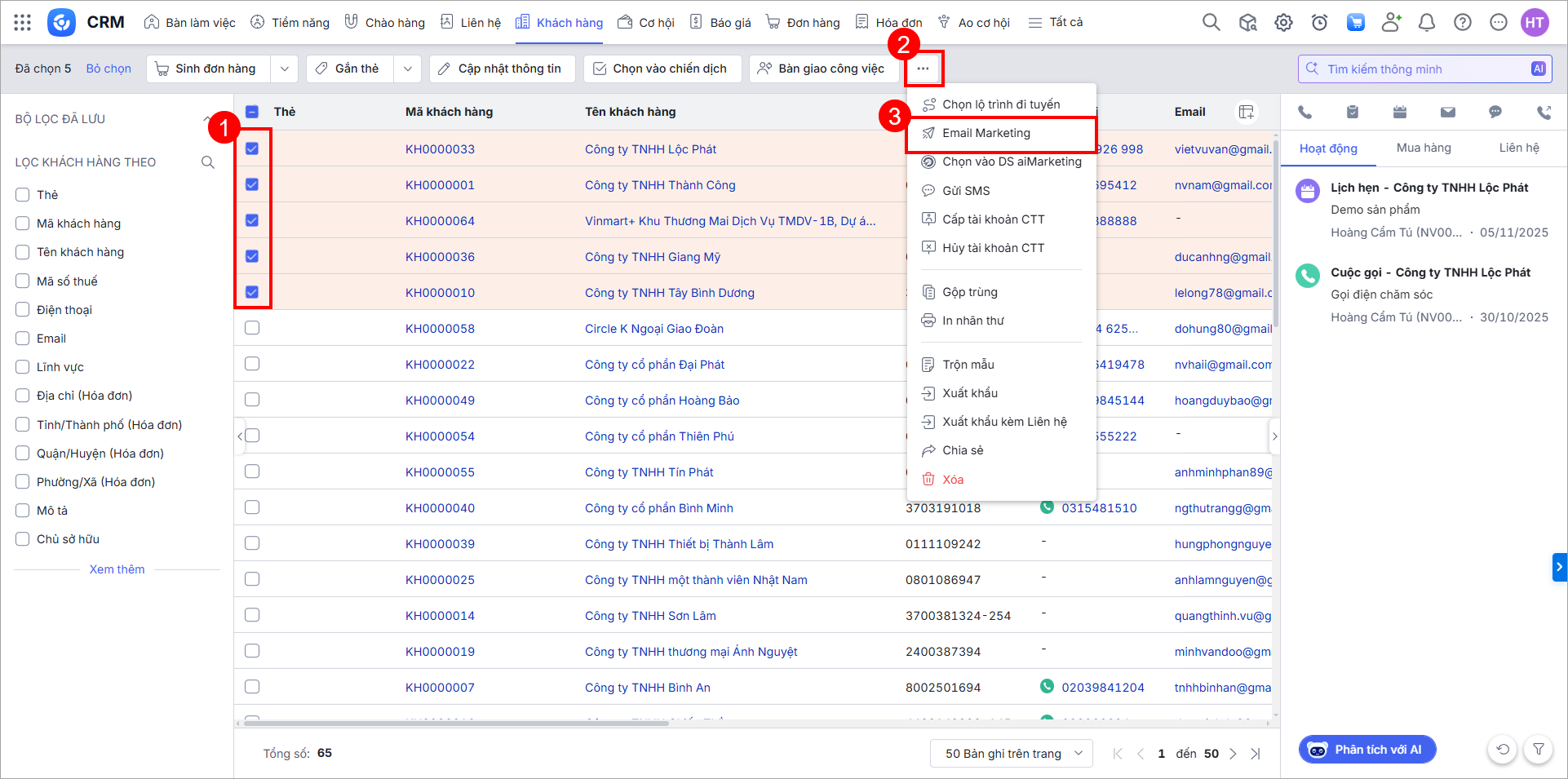Click the refresh icon at bottom right
The width and height of the screenshot is (1568, 779).
tap(1503, 749)
